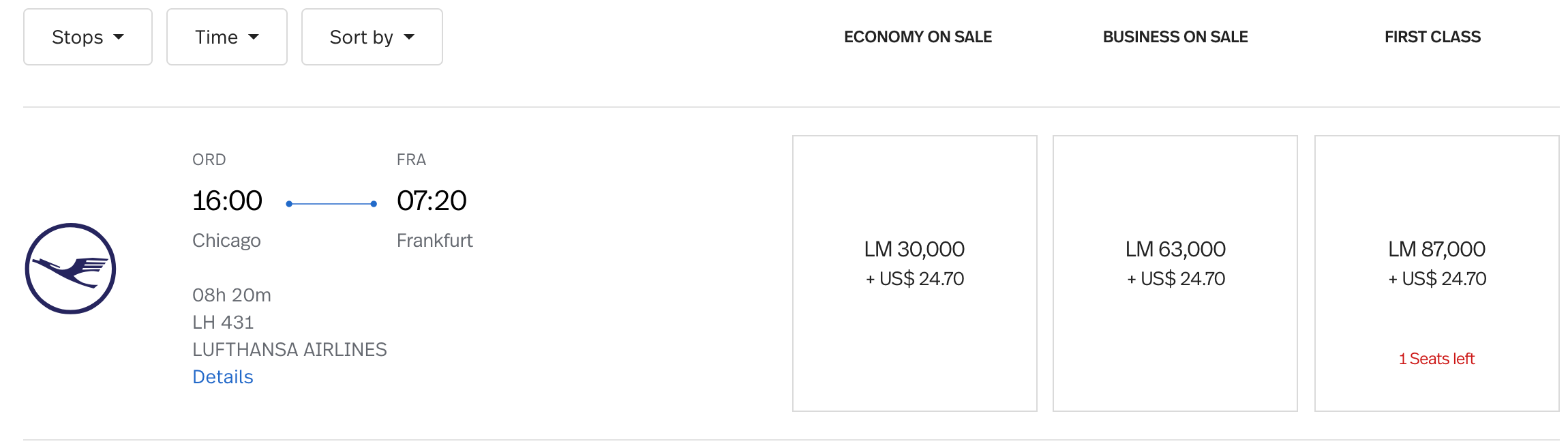This screenshot has width=1568, height=446.
Task: Expand the Sort by dropdown
Action: 372,37
